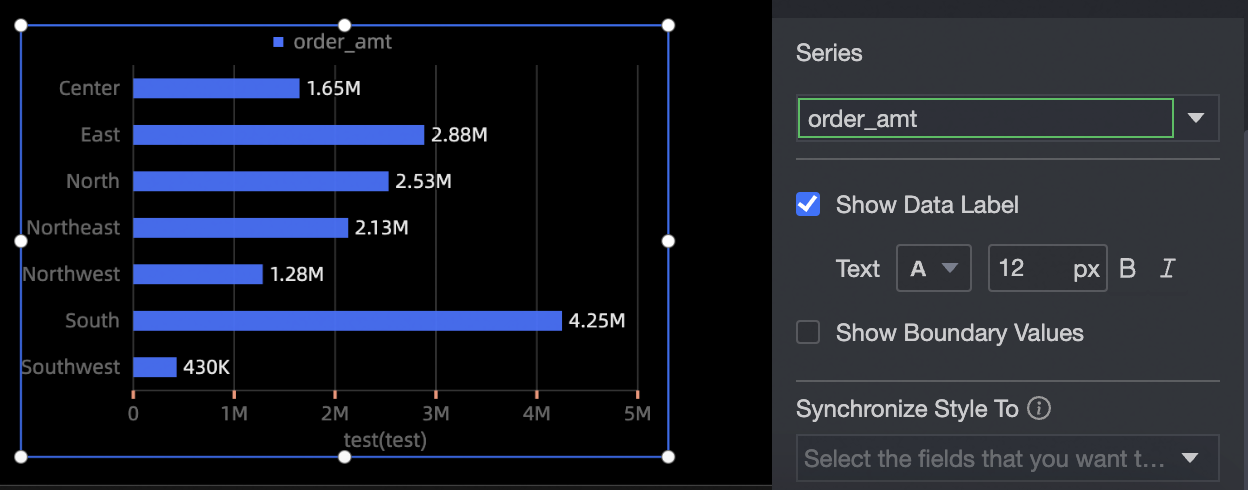Click the order_amt legend label

[342, 42]
